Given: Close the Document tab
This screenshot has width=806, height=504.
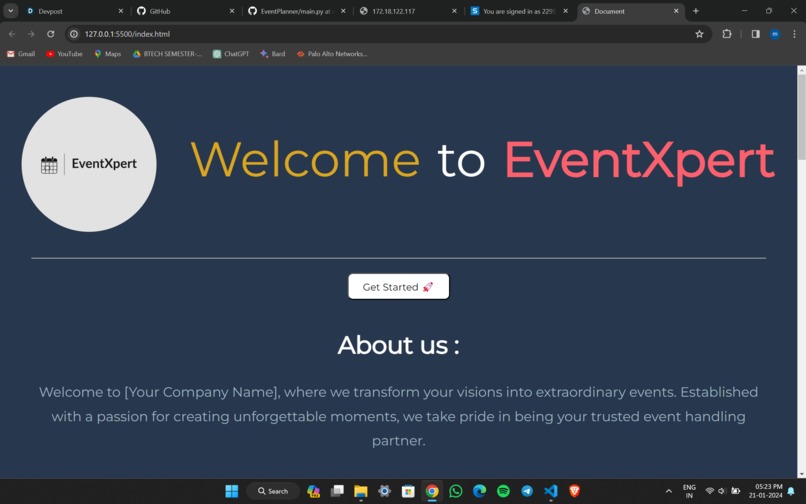Looking at the screenshot, I should 676,11.
